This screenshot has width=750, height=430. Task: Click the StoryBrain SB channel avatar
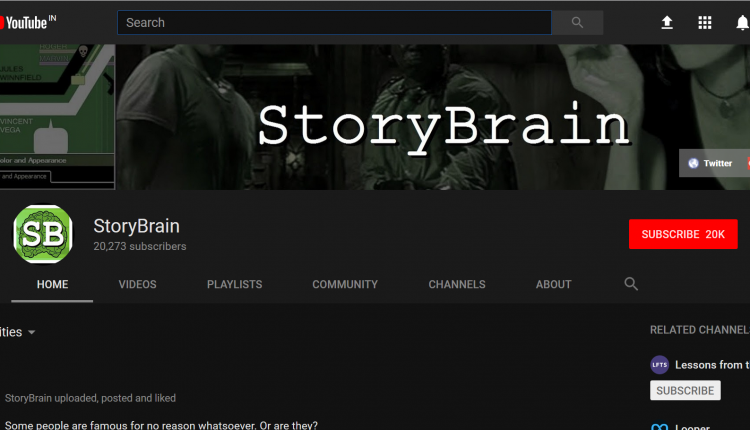(43, 234)
